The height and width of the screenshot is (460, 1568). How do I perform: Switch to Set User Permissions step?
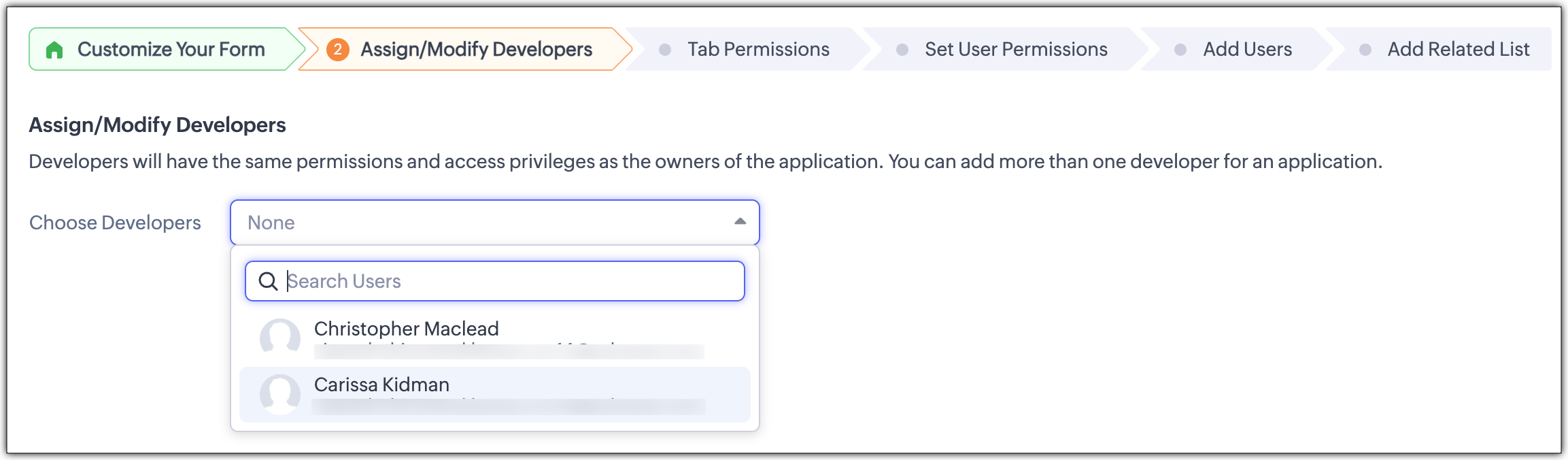[1016, 50]
